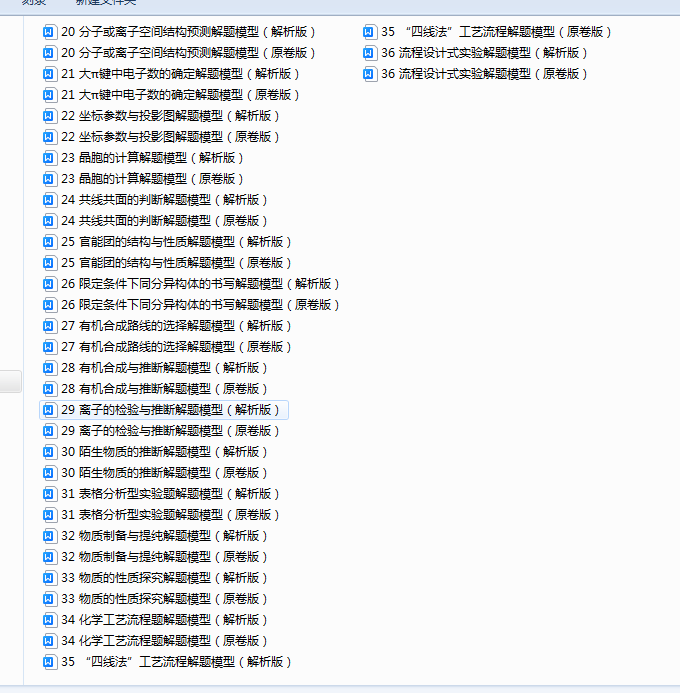The width and height of the screenshot is (680, 693).
Task: Select file icon of 25 官能团的结构与性质 (原卷版)
Action: coord(50,262)
